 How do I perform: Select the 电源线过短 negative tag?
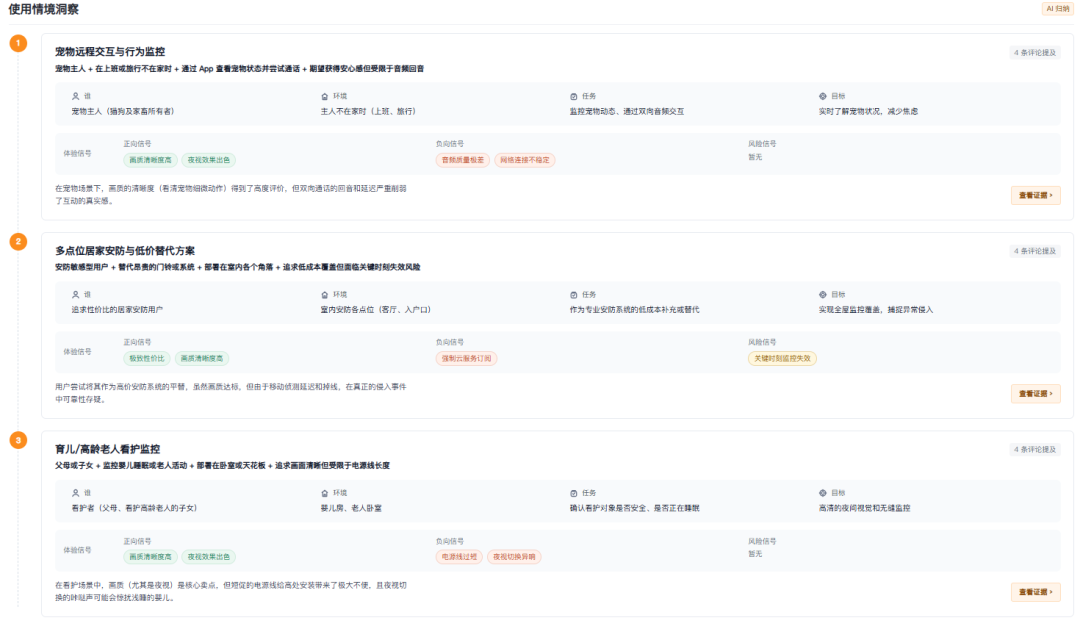pos(459,556)
